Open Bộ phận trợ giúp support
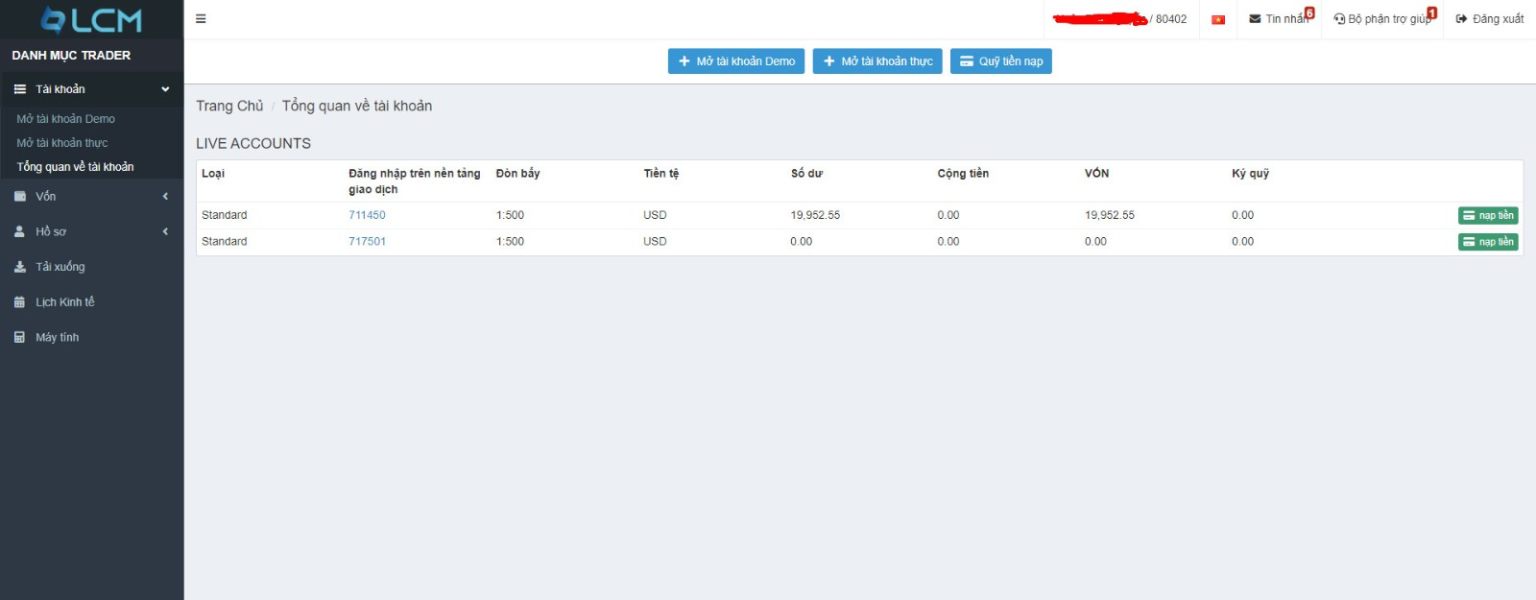The width and height of the screenshot is (1536, 600). pyautogui.click(x=1385, y=19)
